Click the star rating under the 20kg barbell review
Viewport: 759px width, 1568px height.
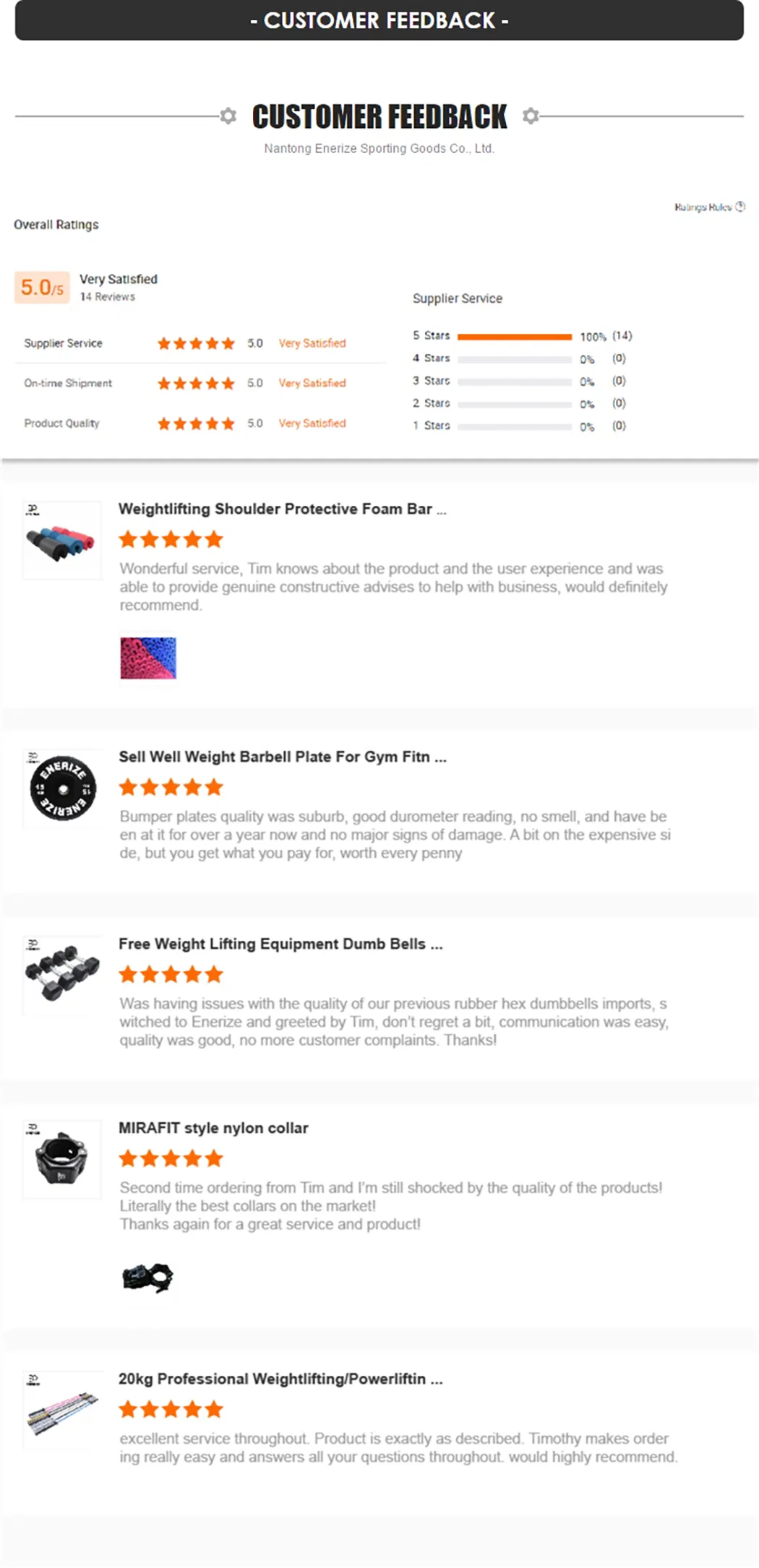[x=171, y=1408]
